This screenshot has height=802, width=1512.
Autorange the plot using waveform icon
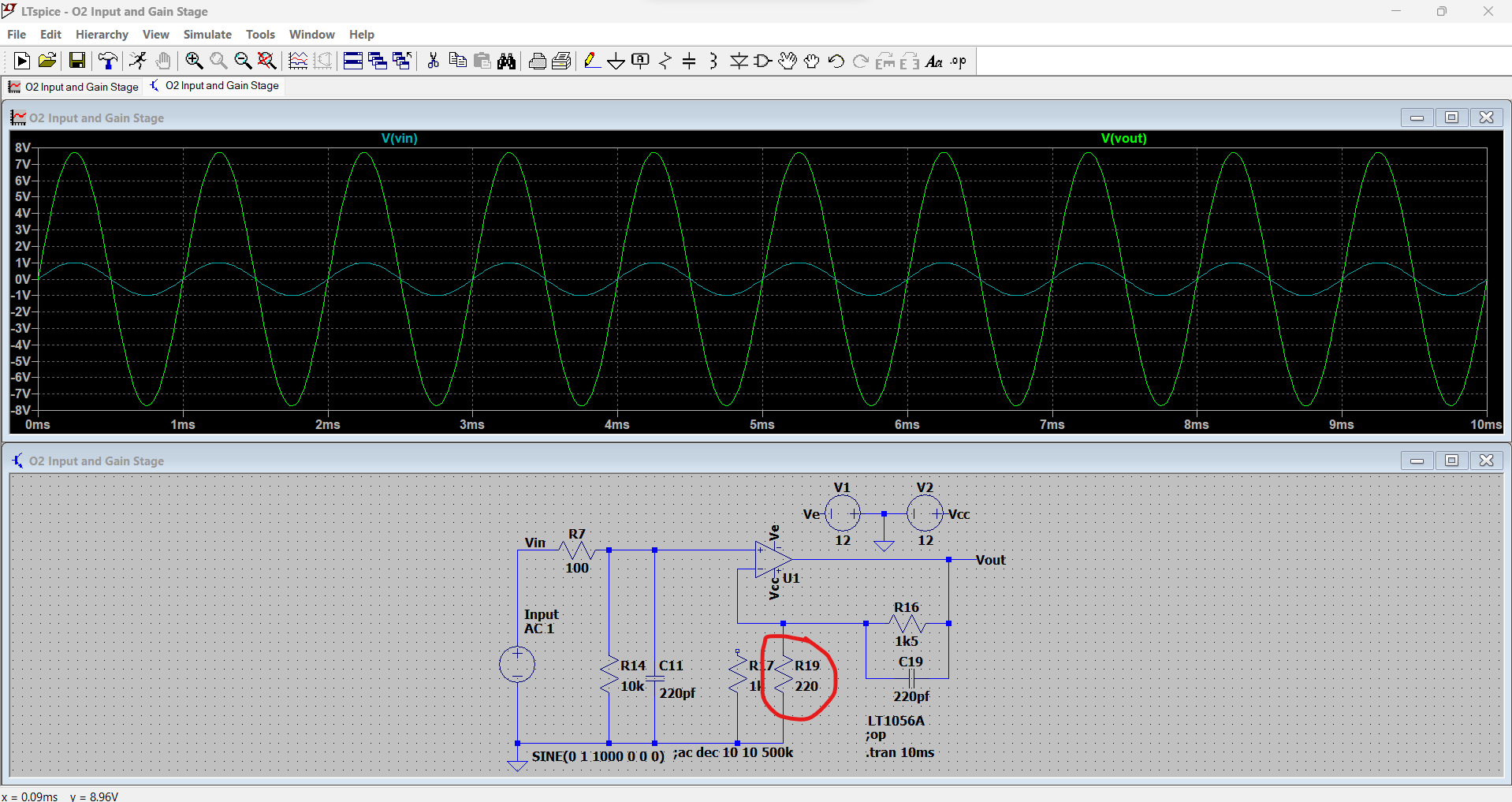[x=298, y=61]
